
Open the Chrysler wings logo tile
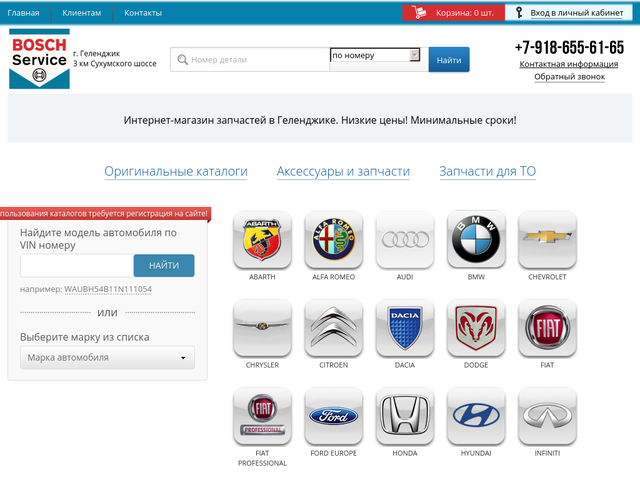(262, 327)
